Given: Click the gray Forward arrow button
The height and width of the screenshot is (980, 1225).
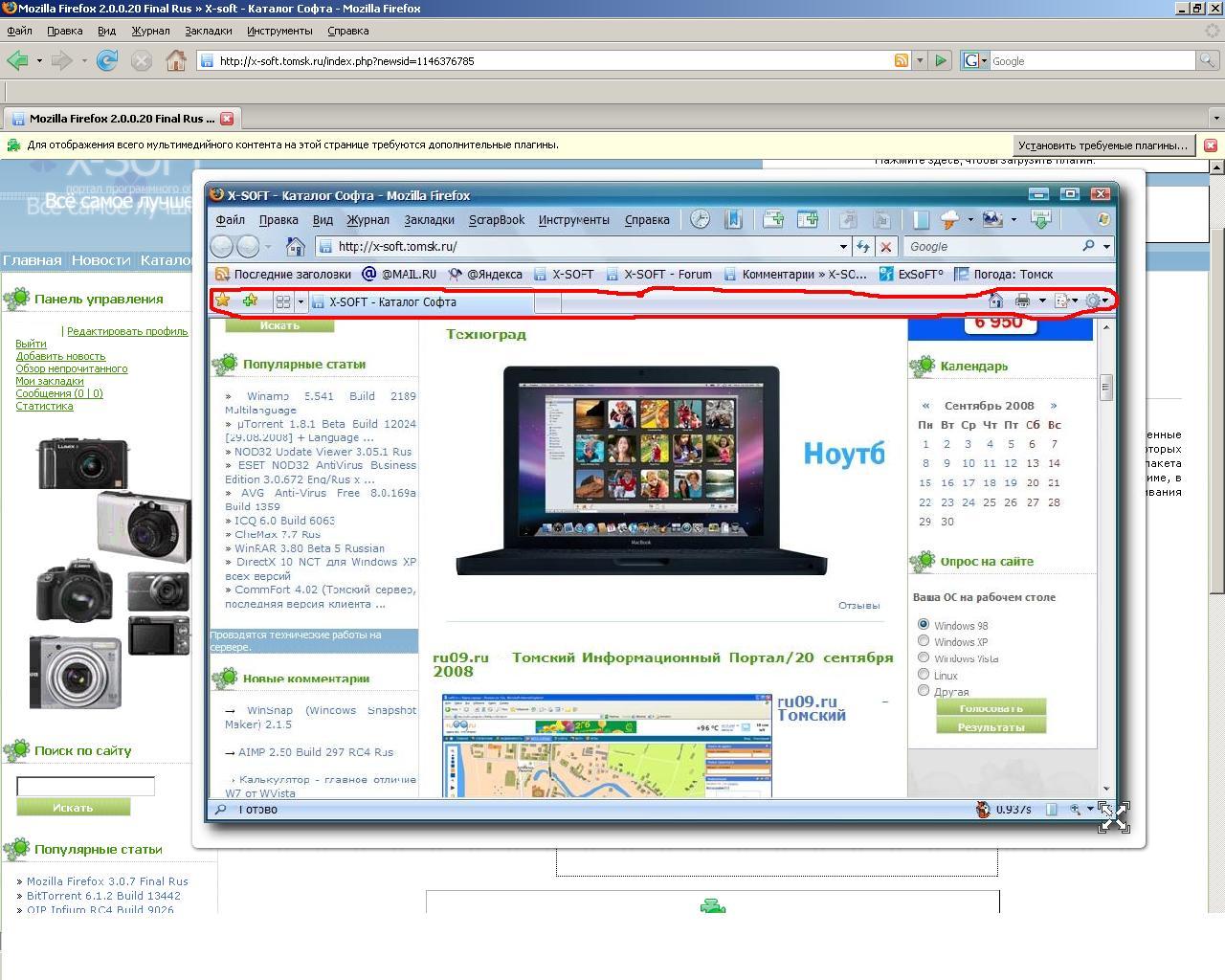Looking at the screenshot, I should tap(61, 60).
